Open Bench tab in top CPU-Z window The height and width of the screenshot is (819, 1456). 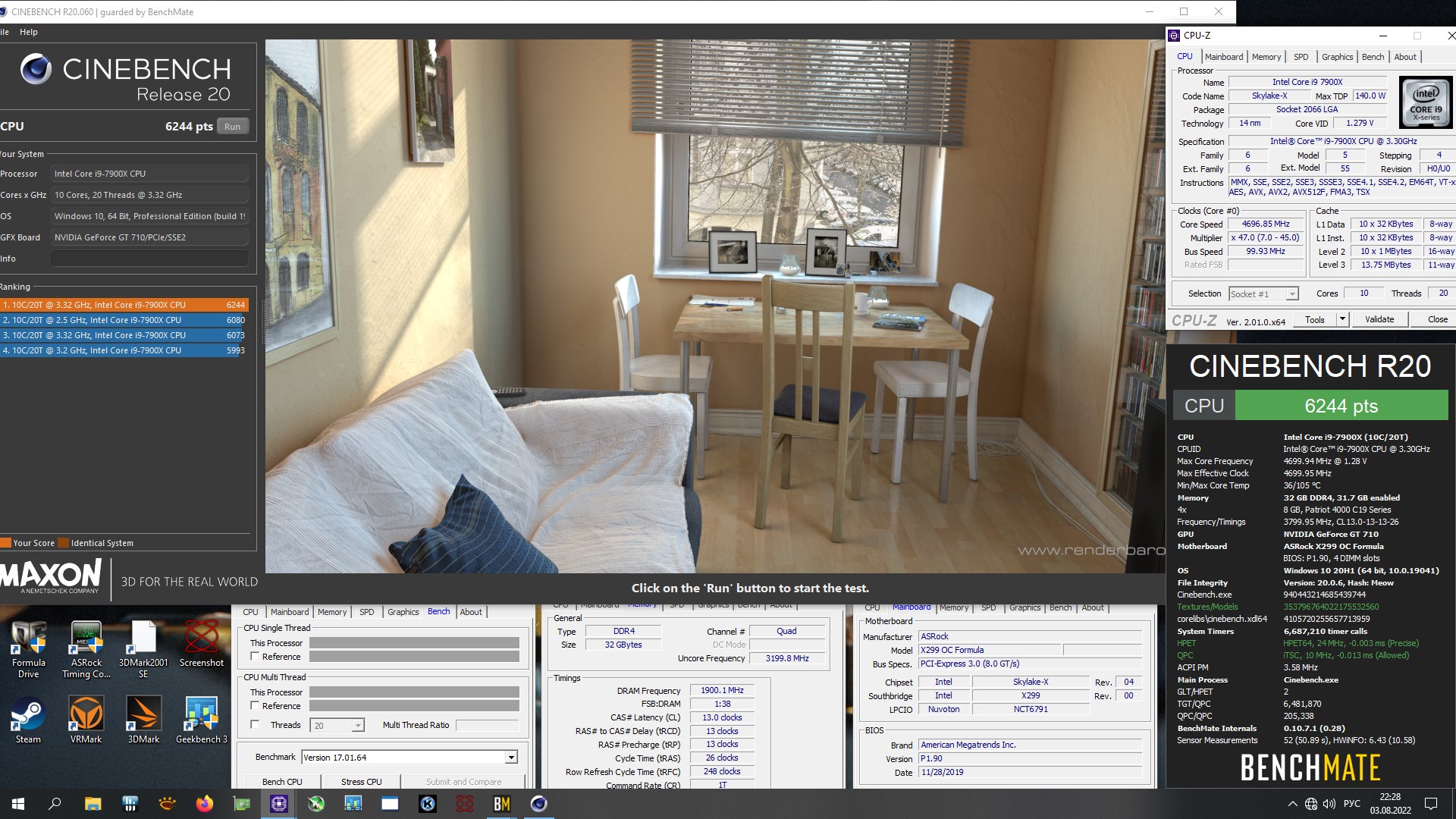click(x=1373, y=57)
